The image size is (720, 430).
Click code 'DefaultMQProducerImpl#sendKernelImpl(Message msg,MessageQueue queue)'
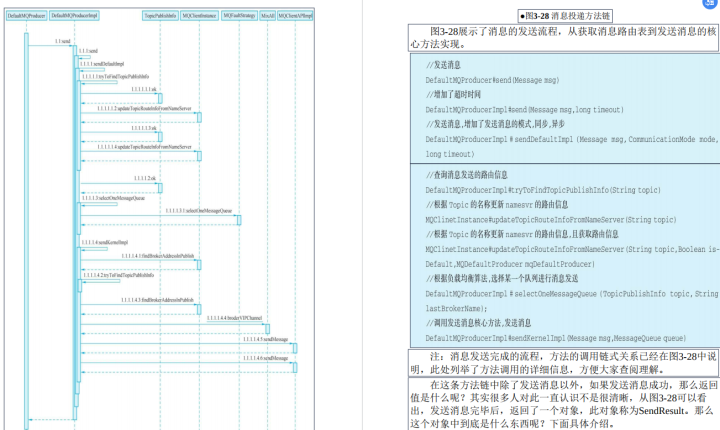pyautogui.click(x=556, y=338)
